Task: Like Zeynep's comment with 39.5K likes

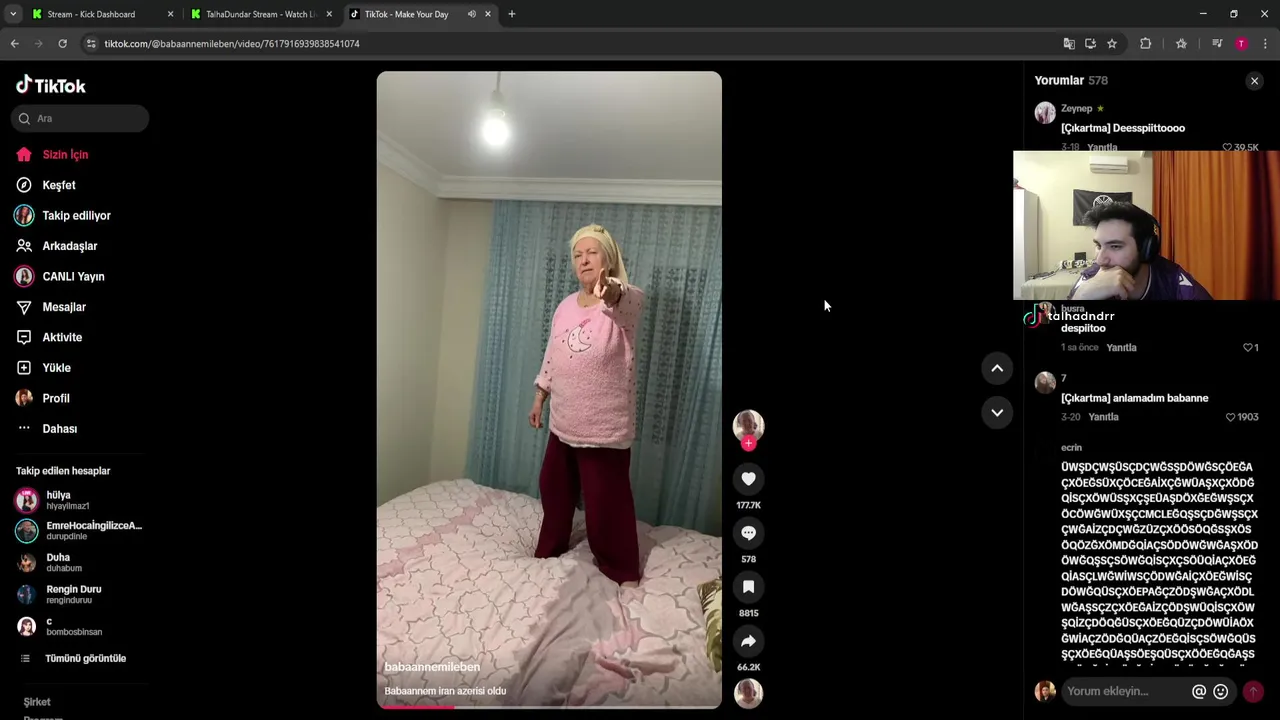Action: point(1240,147)
